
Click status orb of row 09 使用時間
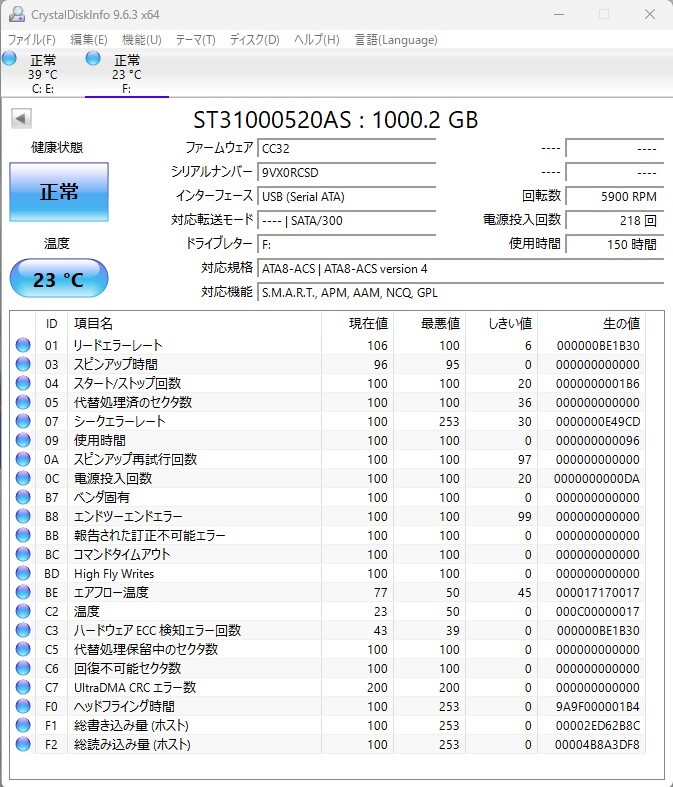(x=23, y=440)
